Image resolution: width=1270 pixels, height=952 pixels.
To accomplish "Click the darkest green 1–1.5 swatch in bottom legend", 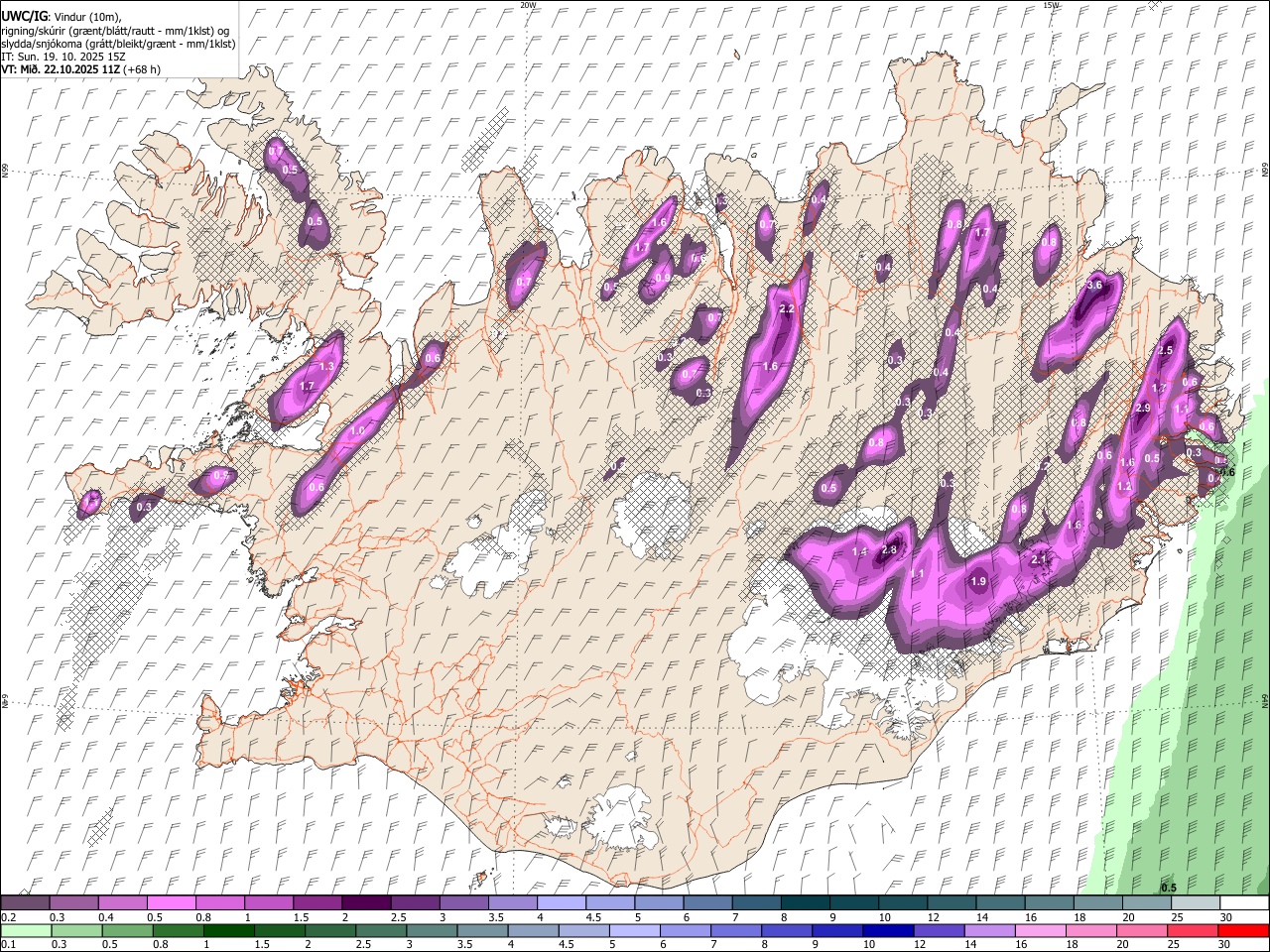I will pos(228,930).
